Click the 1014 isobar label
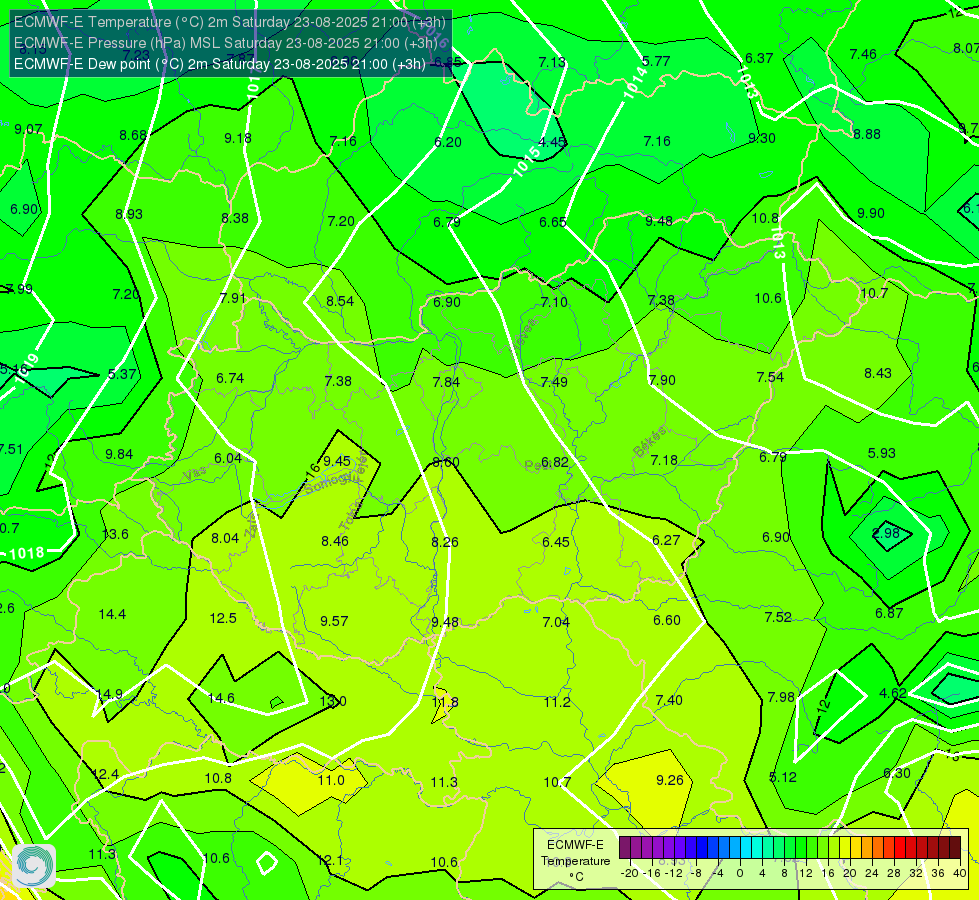 tap(636, 82)
